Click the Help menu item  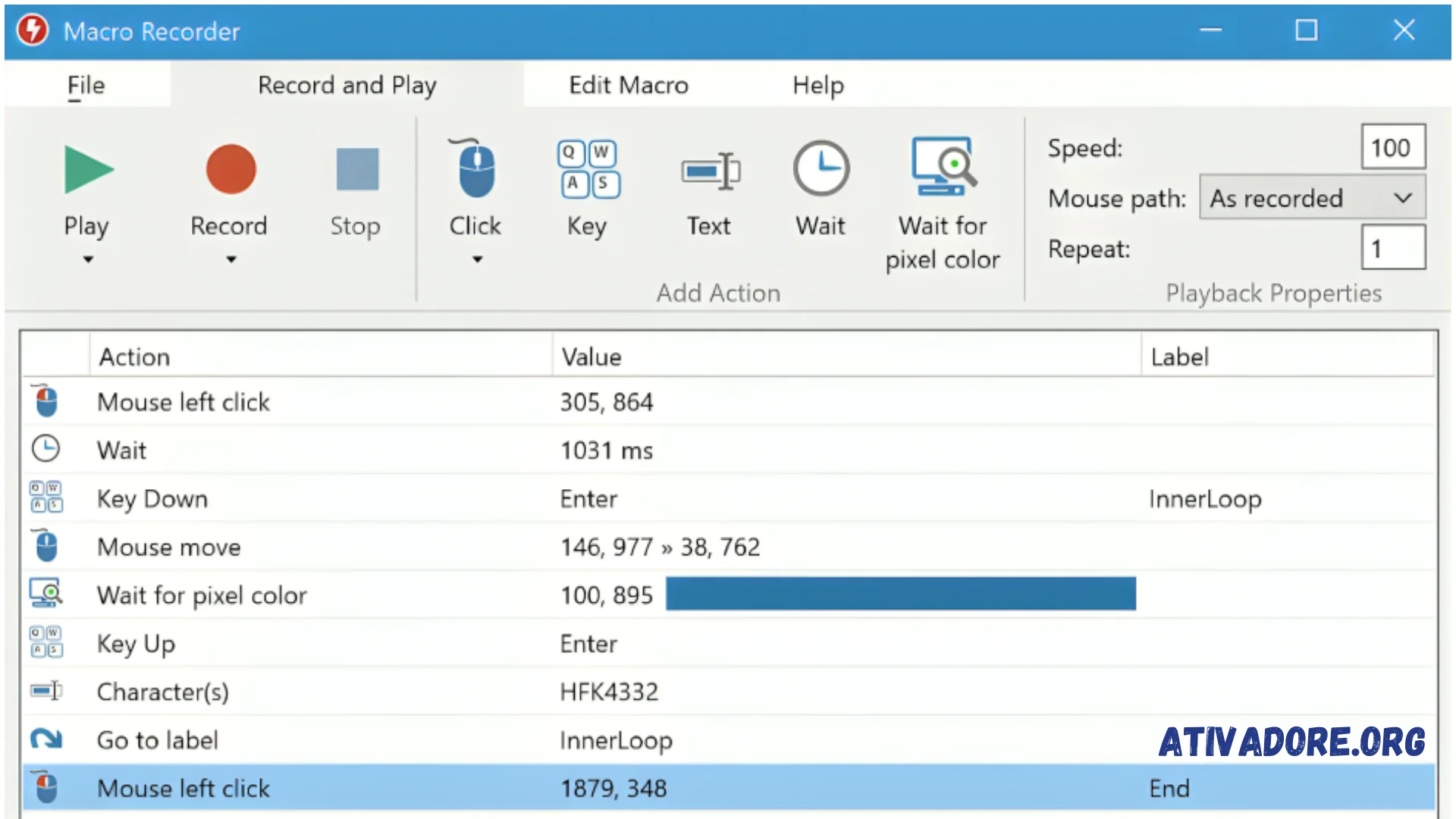tap(820, 85)
